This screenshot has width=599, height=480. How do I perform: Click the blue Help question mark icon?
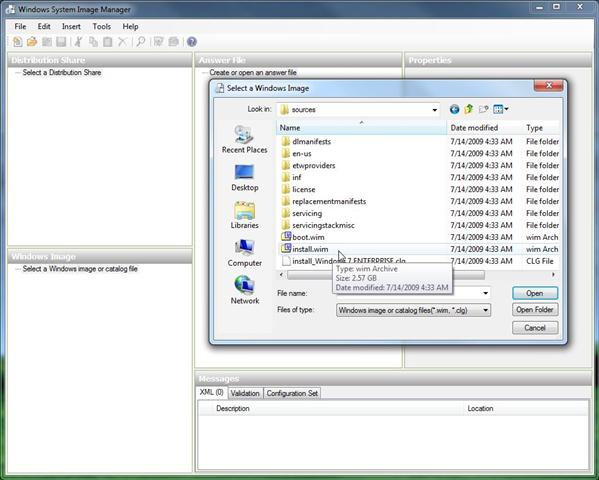[x=192, y=42]
